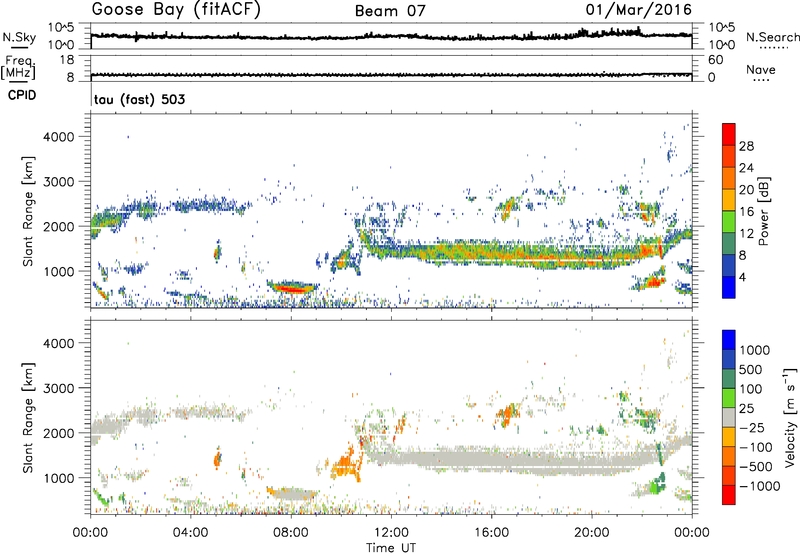
Task: Click the 'tau (fast) 503' mode text
Action: coord(139,99)
